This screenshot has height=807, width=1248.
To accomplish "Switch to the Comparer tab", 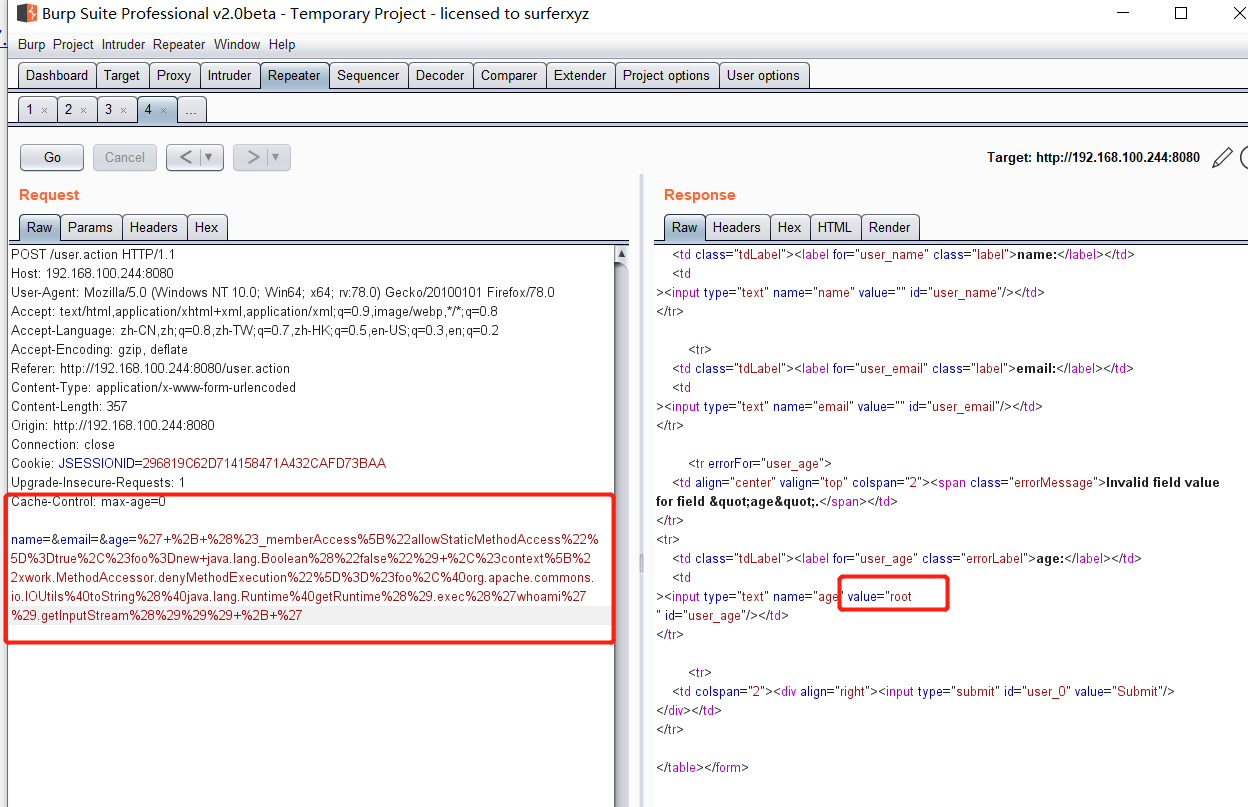I will click(x=509, y=75).
